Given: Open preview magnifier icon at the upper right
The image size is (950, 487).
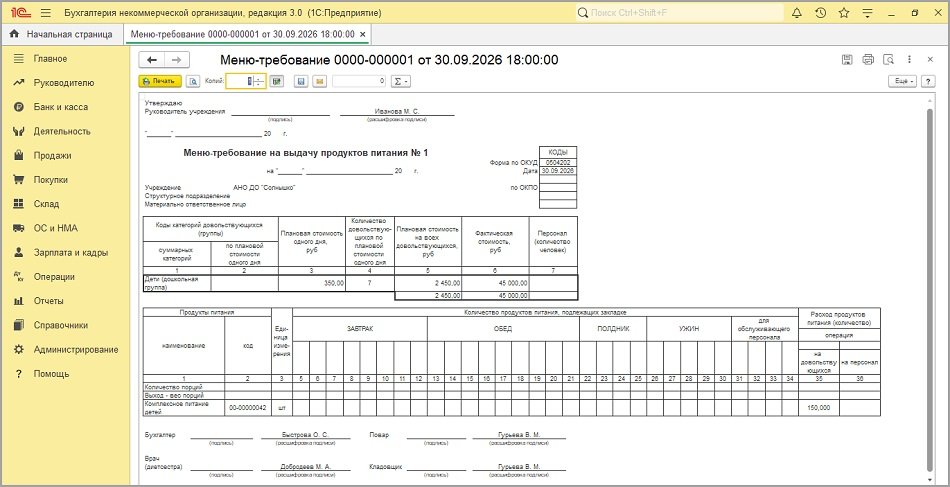Looking at the screenshot, I should click(888, 59).
